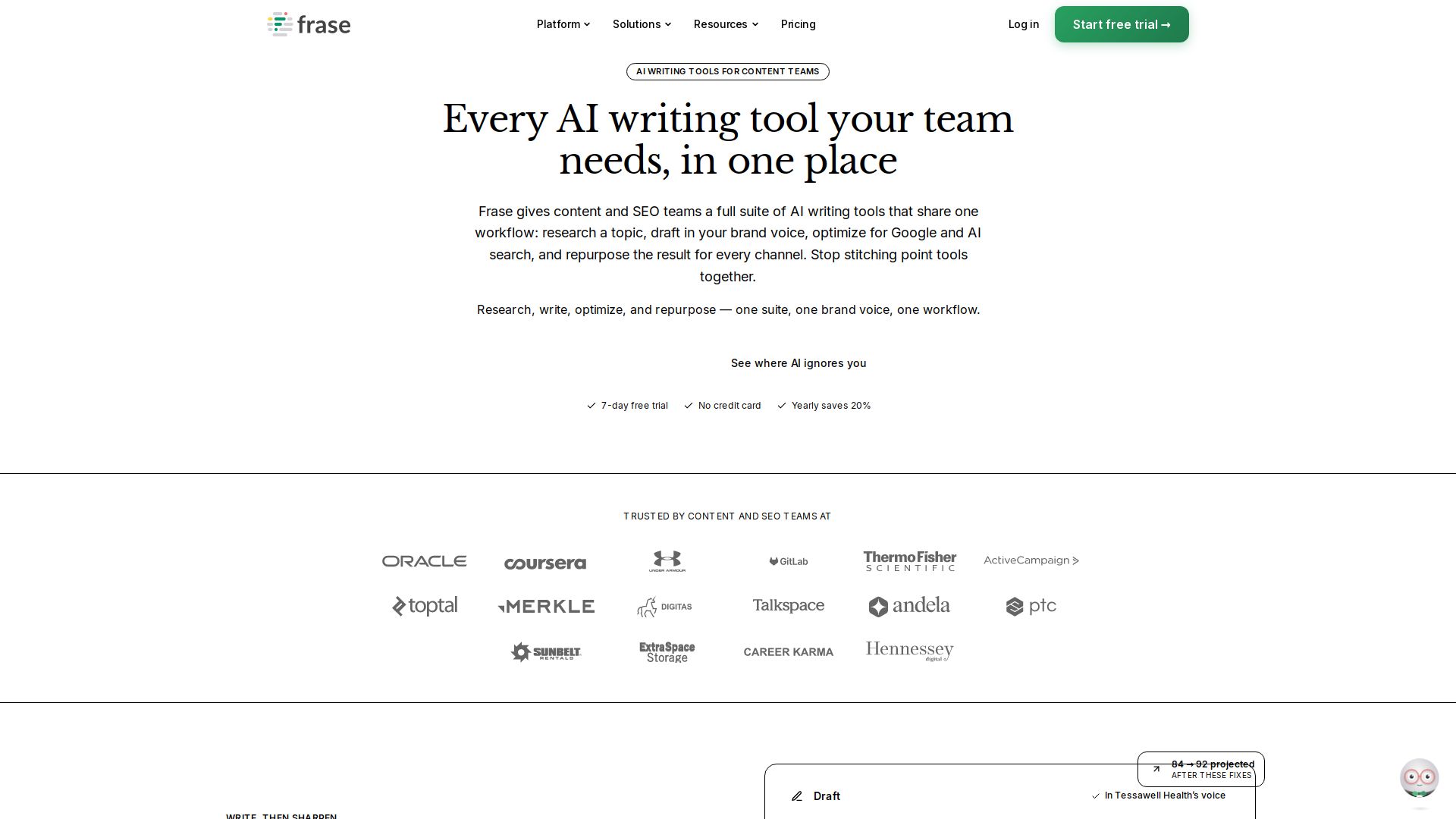
Task: Click the No credit card checkmark item
Action: [722, 406]
